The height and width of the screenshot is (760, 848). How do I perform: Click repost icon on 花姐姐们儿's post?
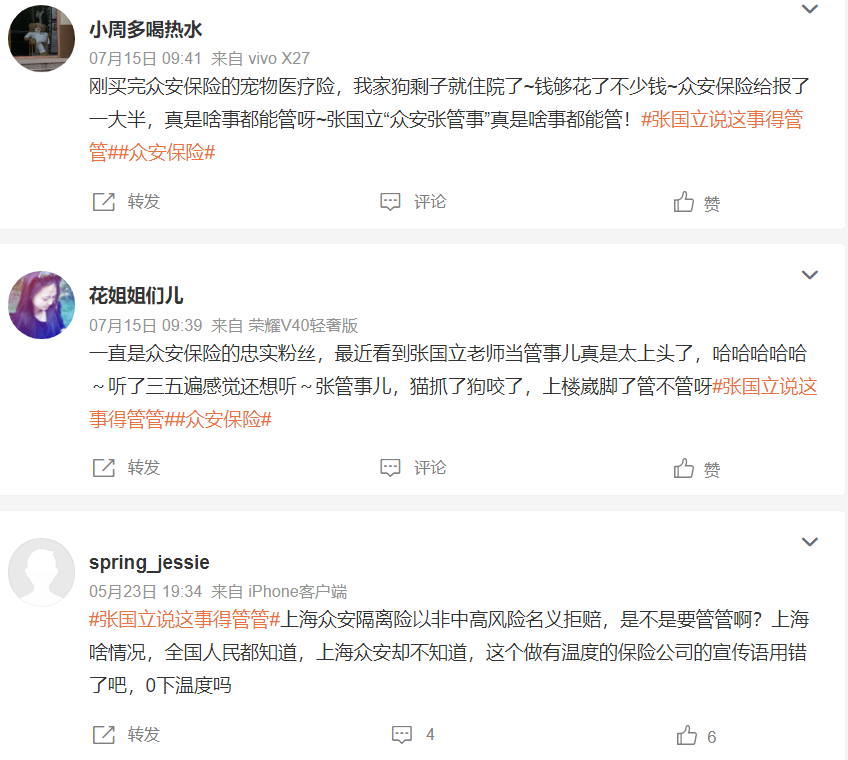pos(104,468)
